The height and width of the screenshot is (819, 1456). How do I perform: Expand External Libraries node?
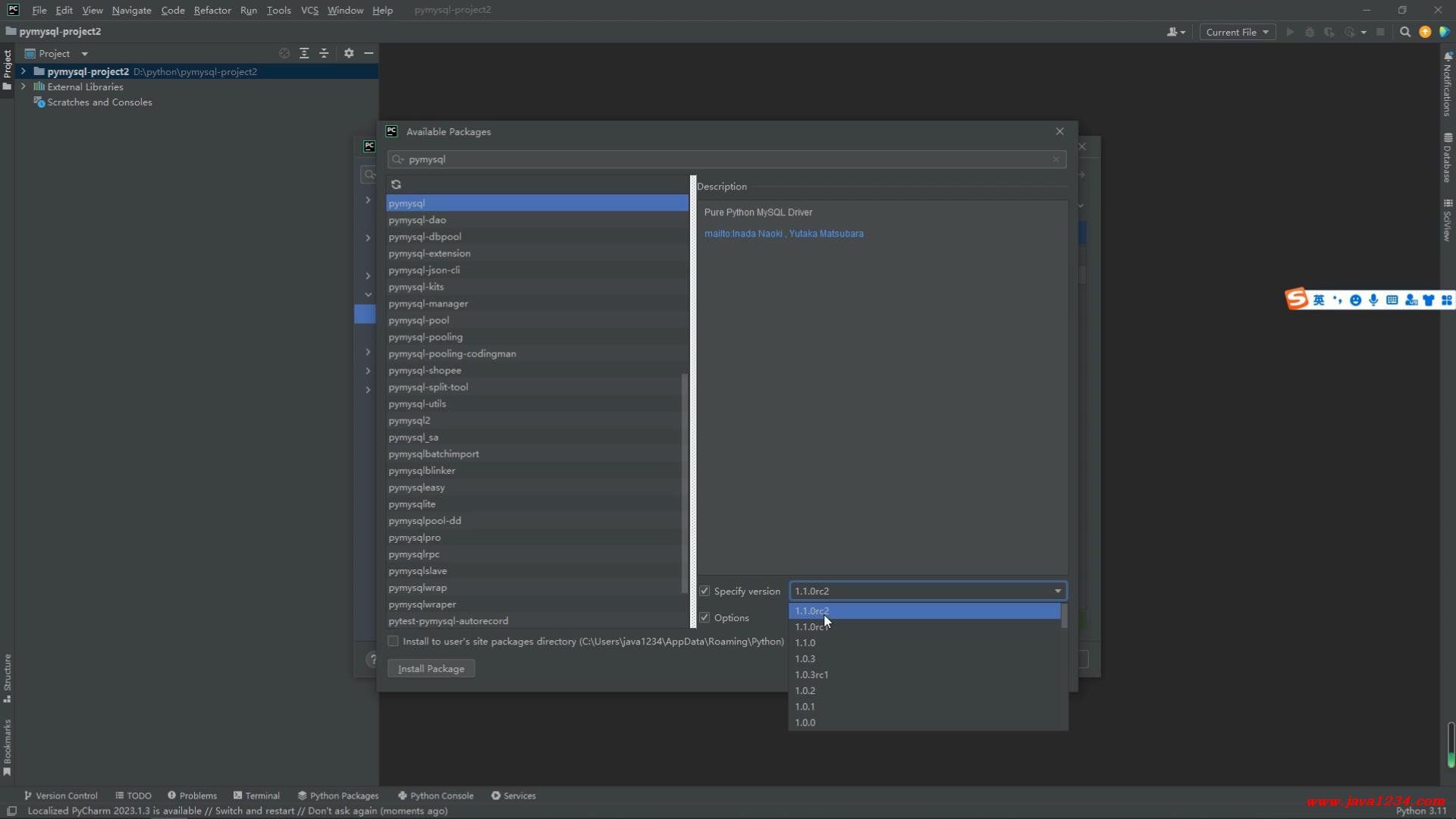24,86
